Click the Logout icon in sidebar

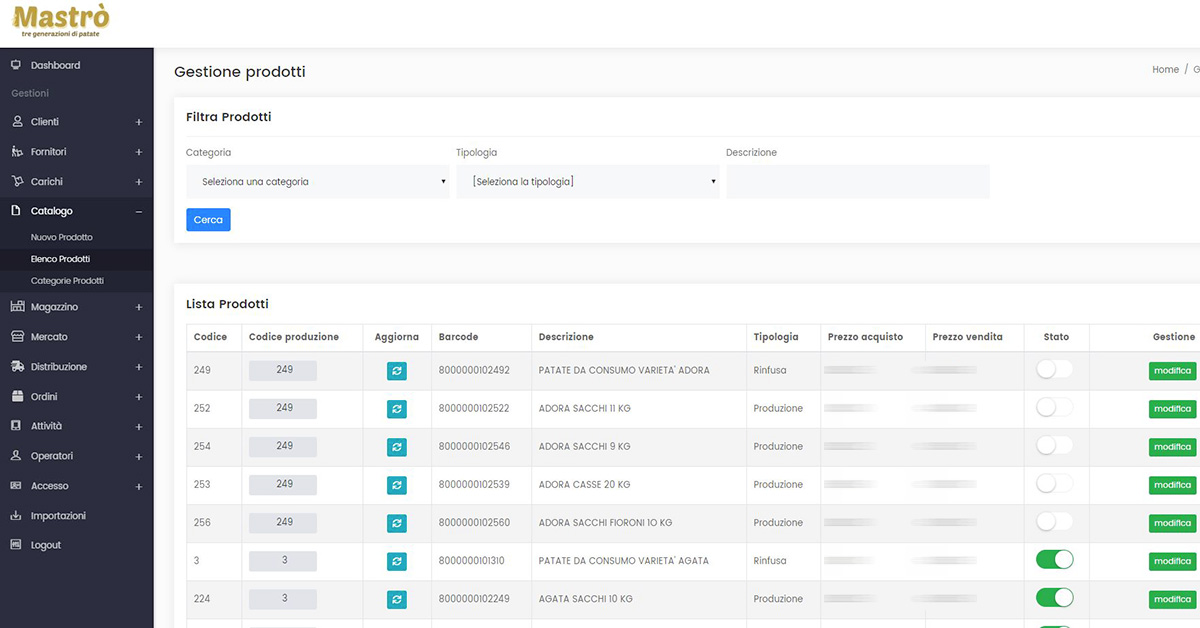pos(16,545)
